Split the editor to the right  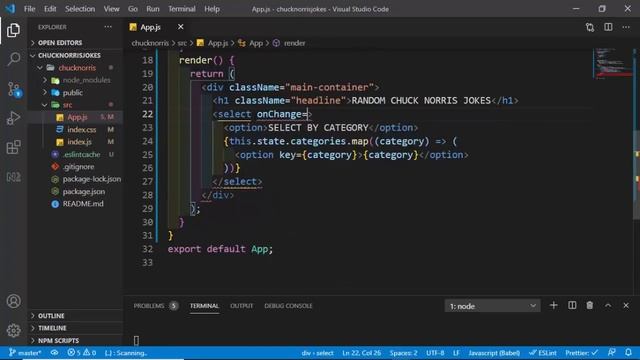tap(608, 27)
